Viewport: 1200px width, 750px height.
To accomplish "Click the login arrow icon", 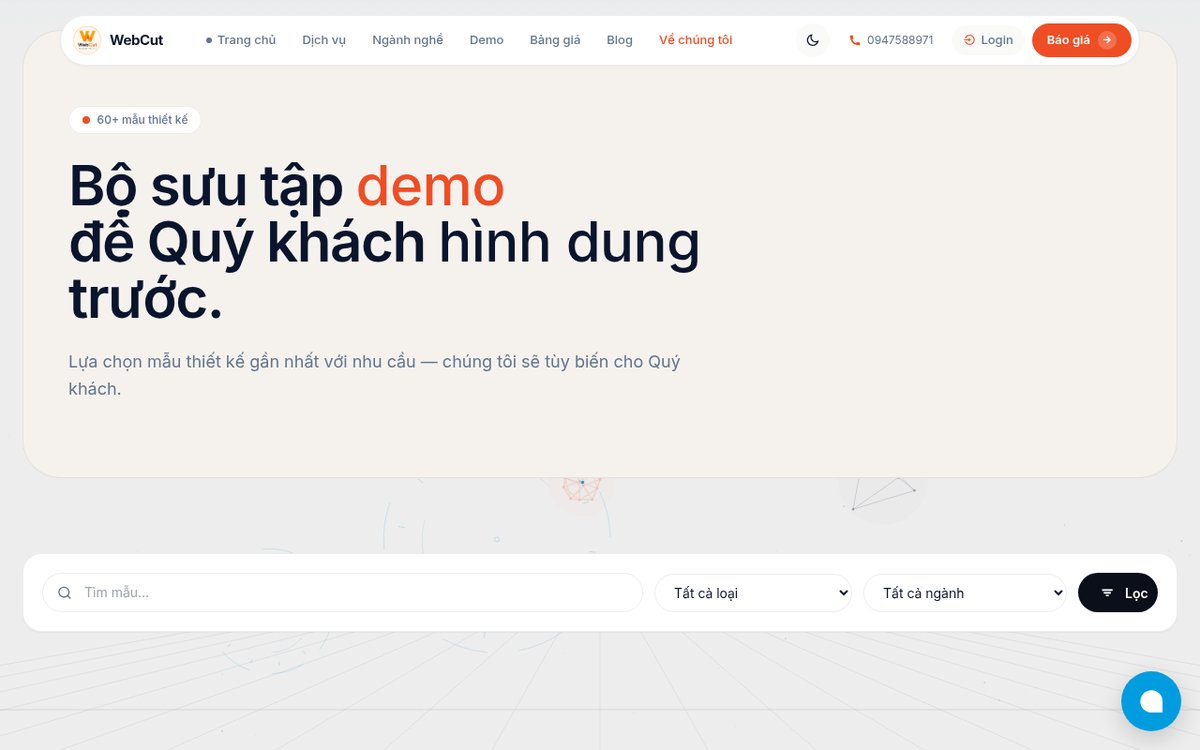I will pos(969,40).
